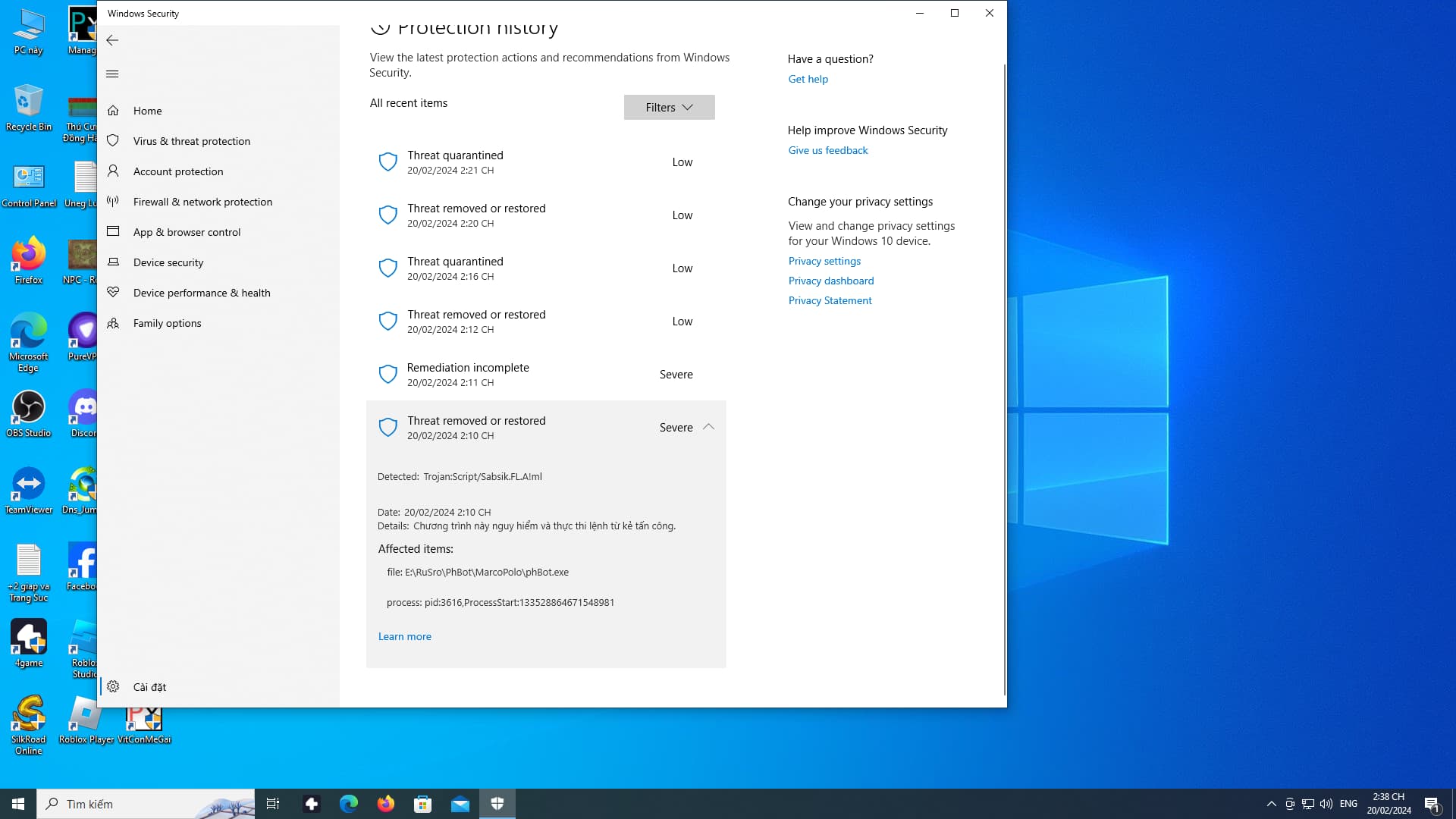
Task: Toggle the hamburger navigation menu
Action: click(x=112, y=74)
